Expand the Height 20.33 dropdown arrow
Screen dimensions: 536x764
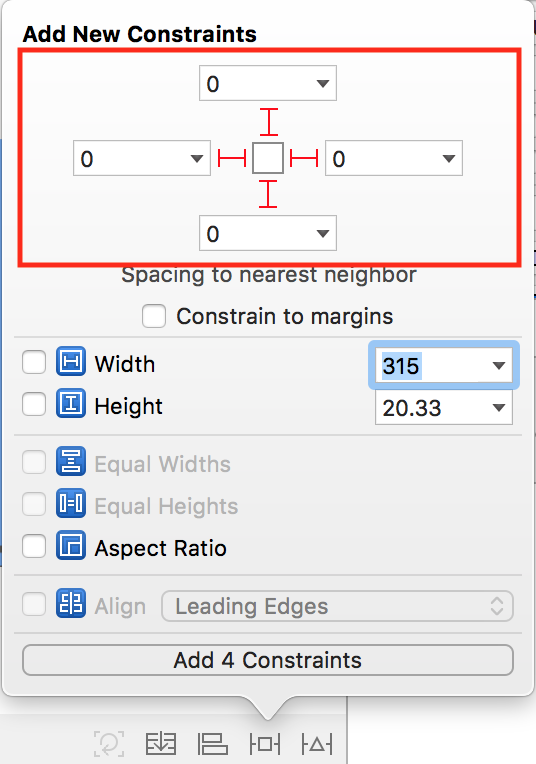(498, 407)
